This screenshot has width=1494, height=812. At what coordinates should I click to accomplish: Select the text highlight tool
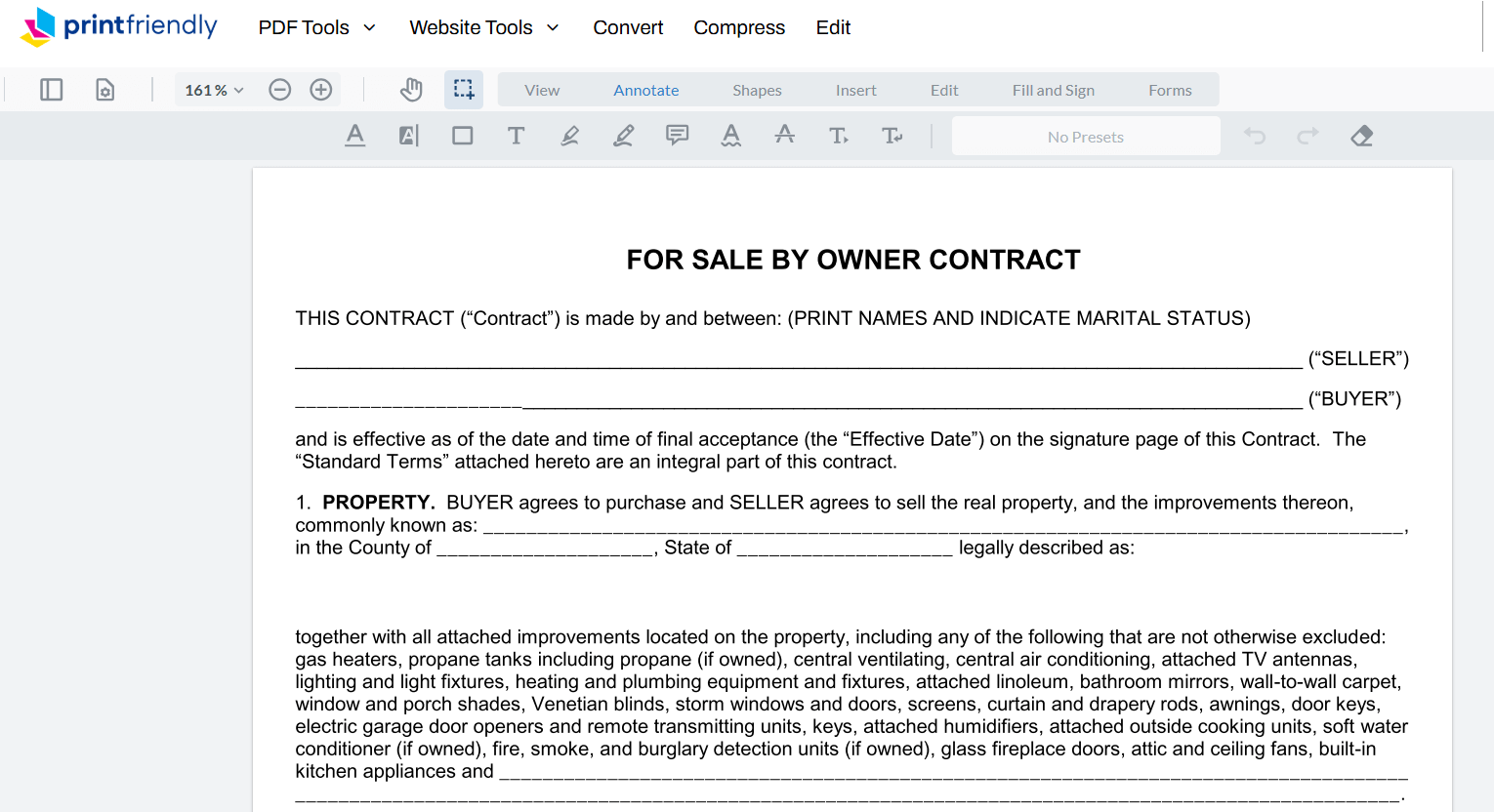tap(569, 135)
